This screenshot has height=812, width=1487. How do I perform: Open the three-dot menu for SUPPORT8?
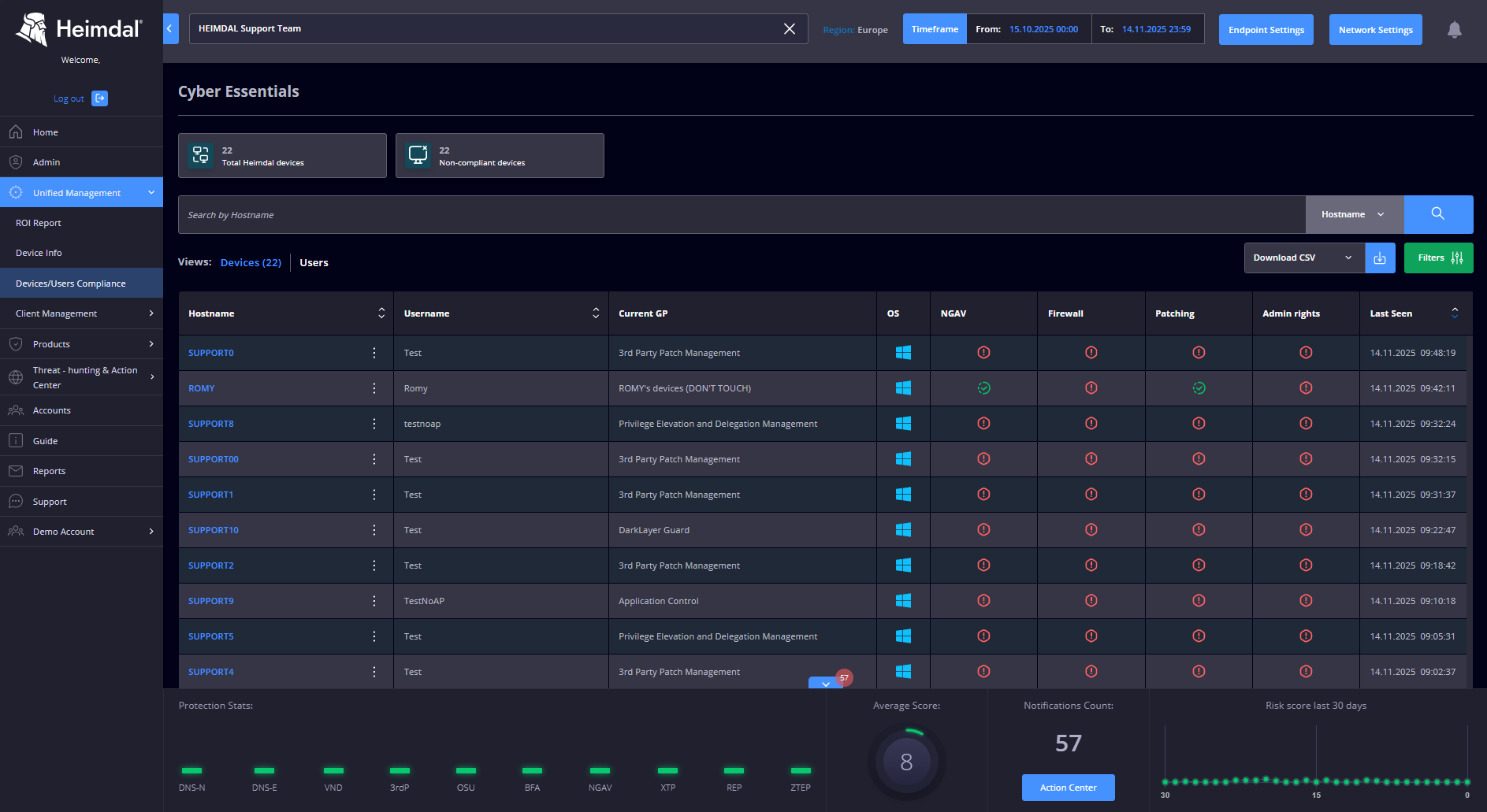(x=374, y=424)
